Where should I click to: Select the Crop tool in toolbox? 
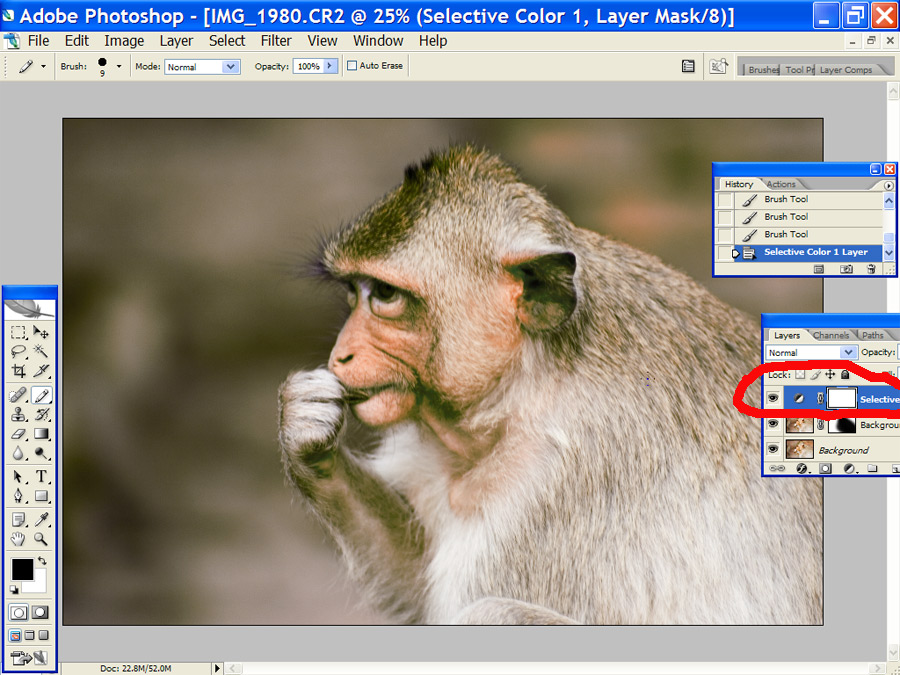point(19,370)
